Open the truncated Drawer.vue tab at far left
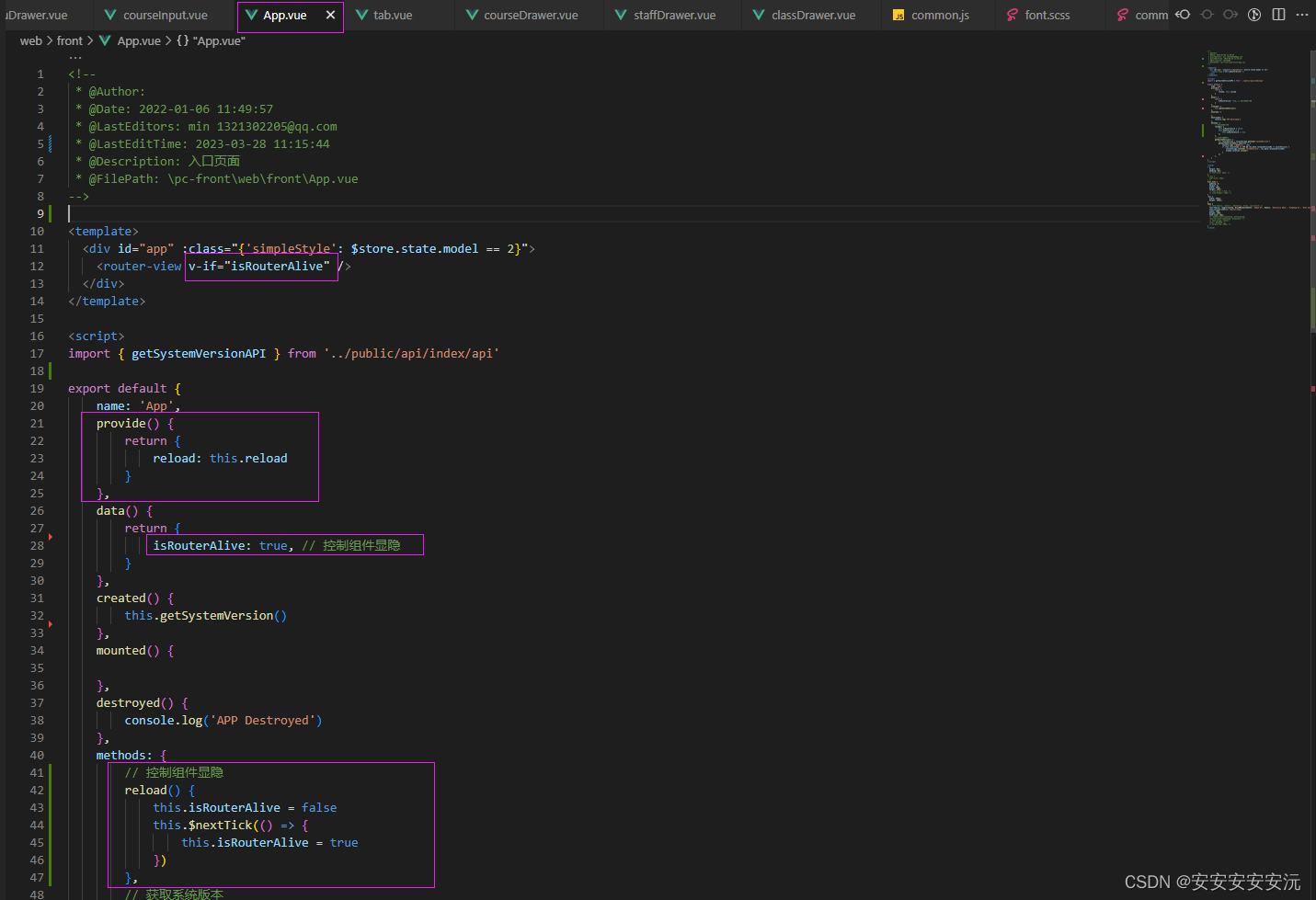1316x900 pixels. click(x=39, y=16)
